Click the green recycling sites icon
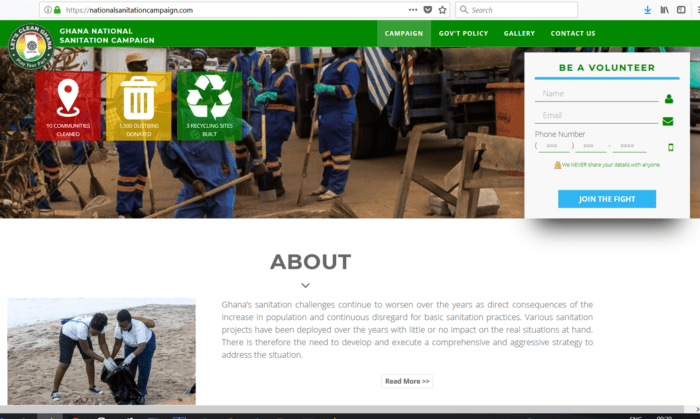Viewport: 700px width, 419px height. pos(209,98)
